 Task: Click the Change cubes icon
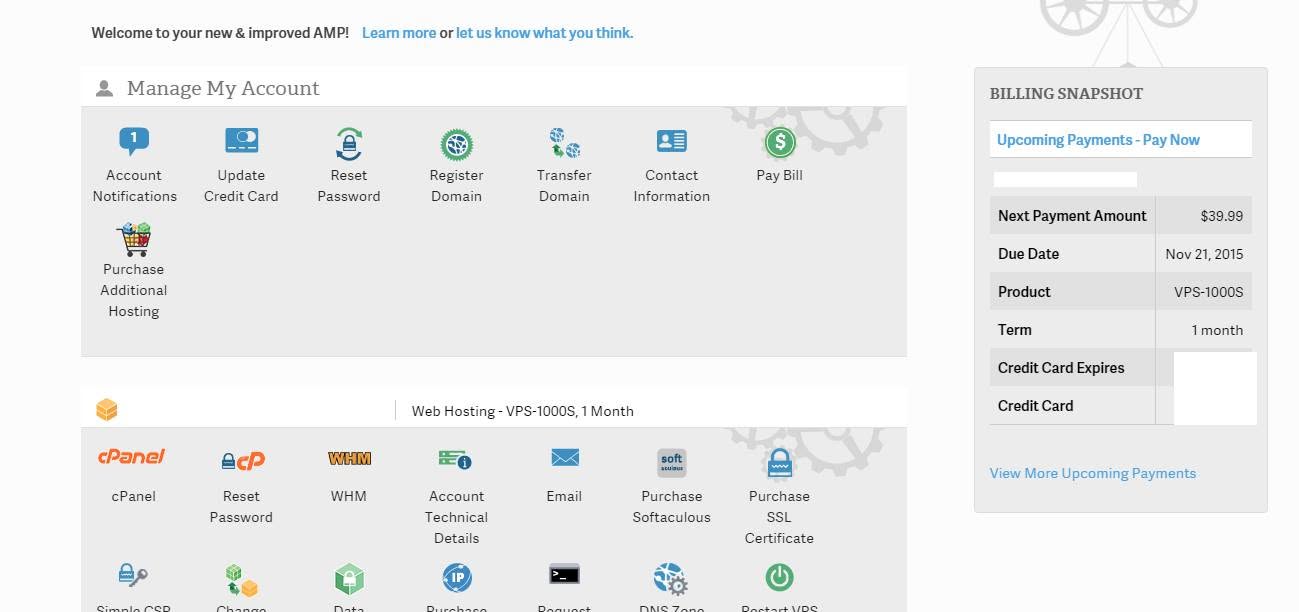point(241,580)
